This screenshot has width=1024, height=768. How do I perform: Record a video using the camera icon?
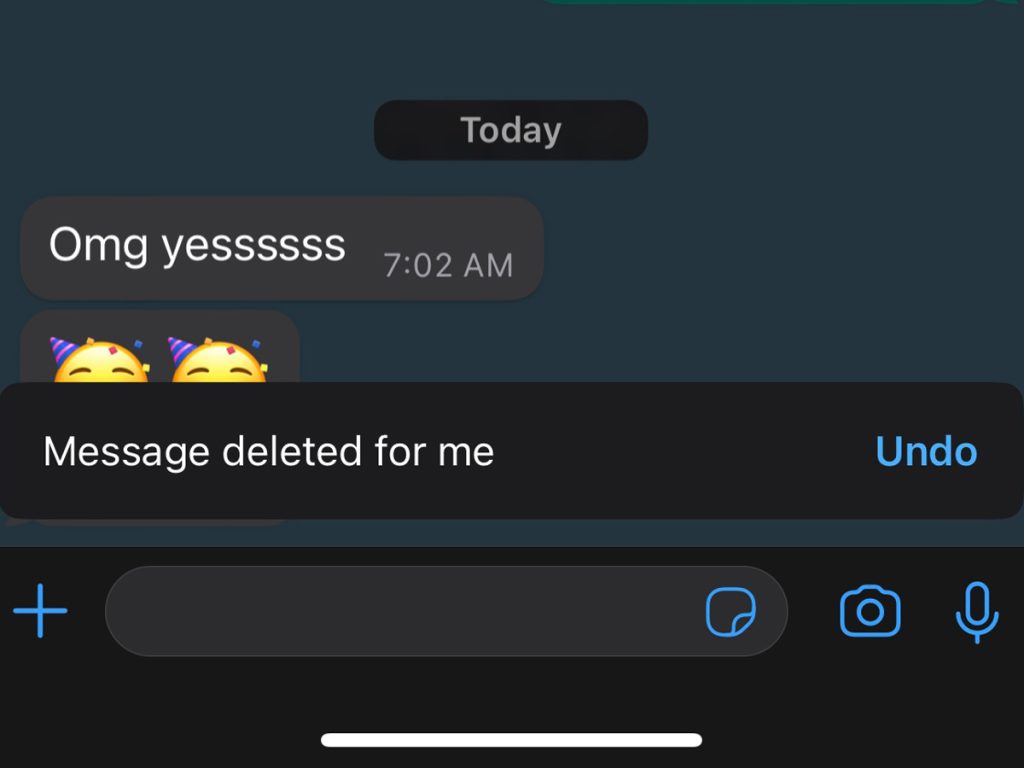(872, 611)
